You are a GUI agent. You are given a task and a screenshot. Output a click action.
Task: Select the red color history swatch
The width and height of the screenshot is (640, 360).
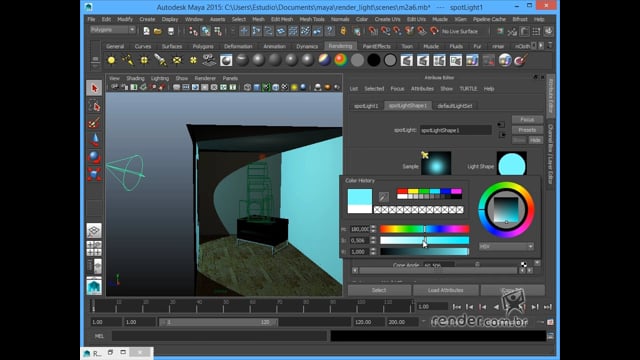(x=402, y=191)
